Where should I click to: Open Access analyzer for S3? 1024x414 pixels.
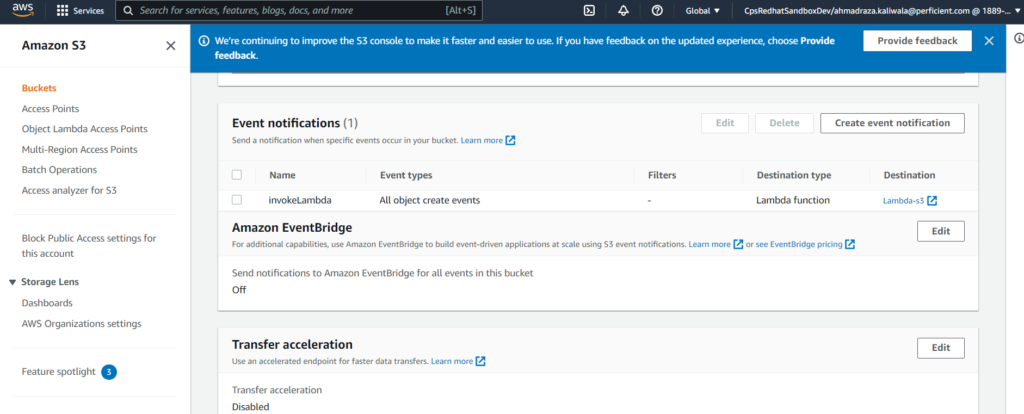click(69, 191)
